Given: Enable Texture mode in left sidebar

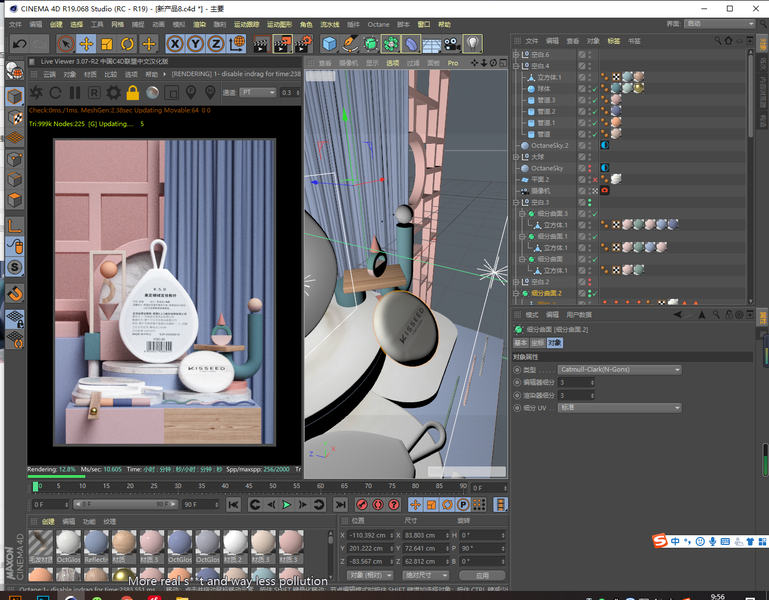Looking at the screenshot, I should 15,117.
